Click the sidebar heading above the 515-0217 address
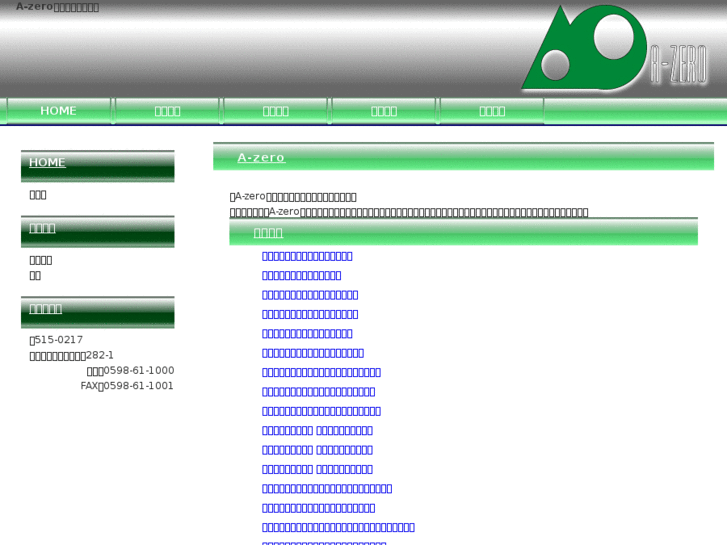 point(45,308)
